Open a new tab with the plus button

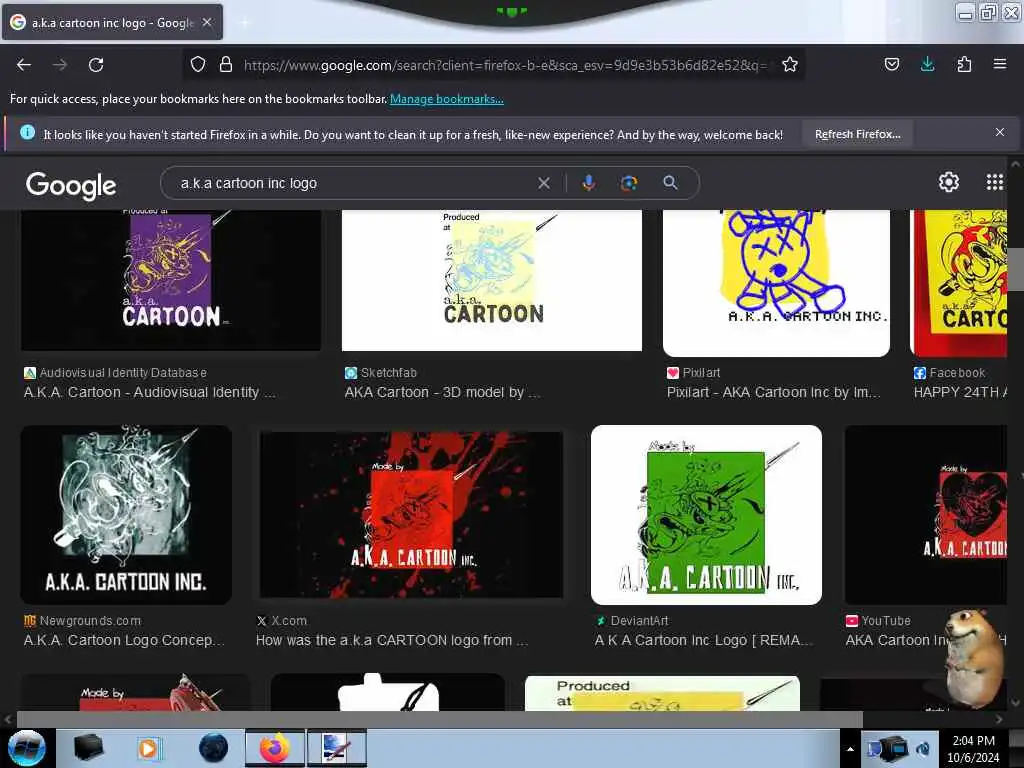tap(244, 22)
